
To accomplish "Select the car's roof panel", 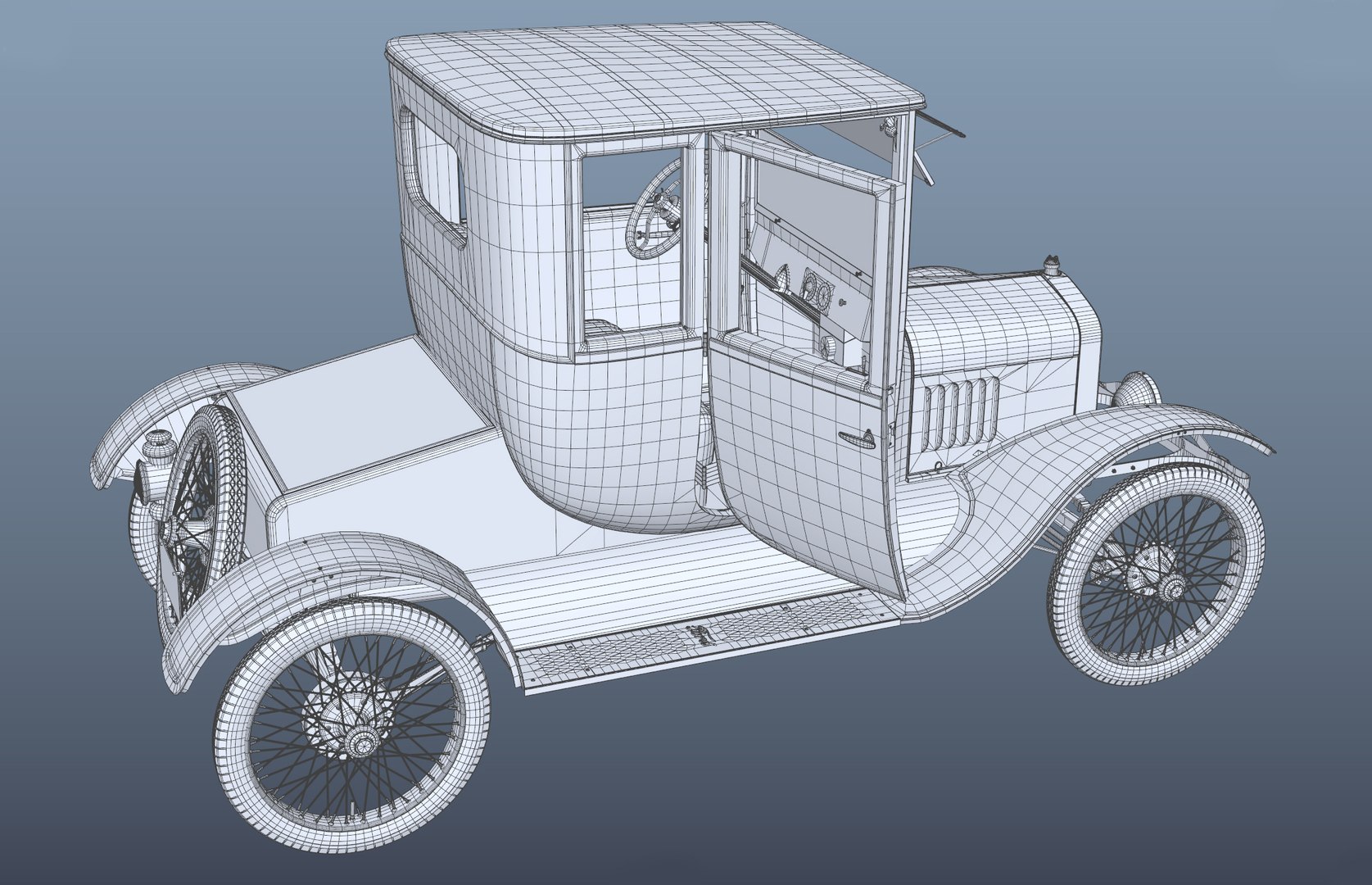I will pyautogui.click(x=655, y=82).
